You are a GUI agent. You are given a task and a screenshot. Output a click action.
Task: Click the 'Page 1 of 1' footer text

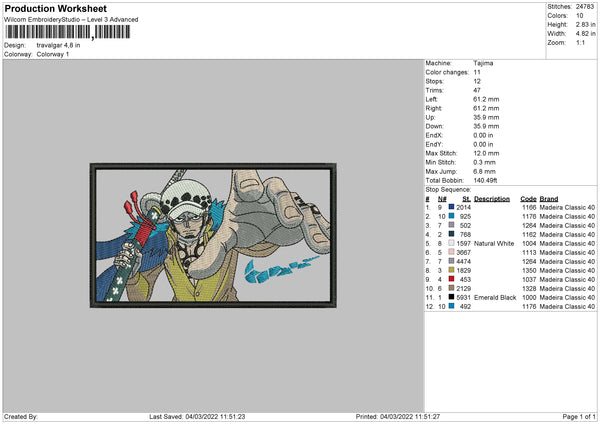click(x=579, y=416)
